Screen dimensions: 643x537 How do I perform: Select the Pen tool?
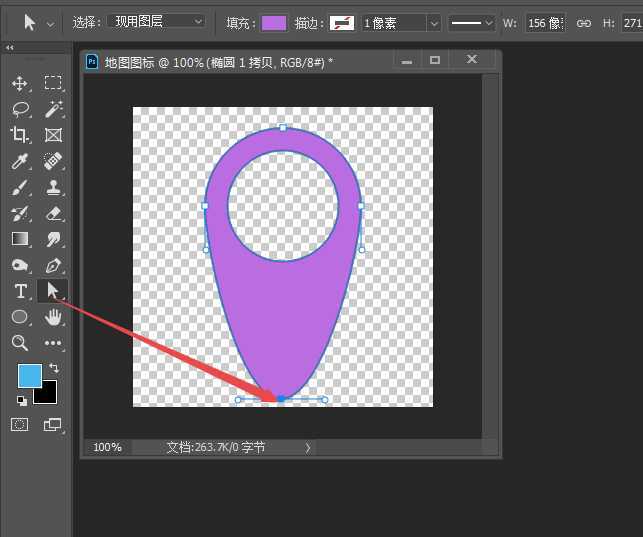[x=53, y=265]
